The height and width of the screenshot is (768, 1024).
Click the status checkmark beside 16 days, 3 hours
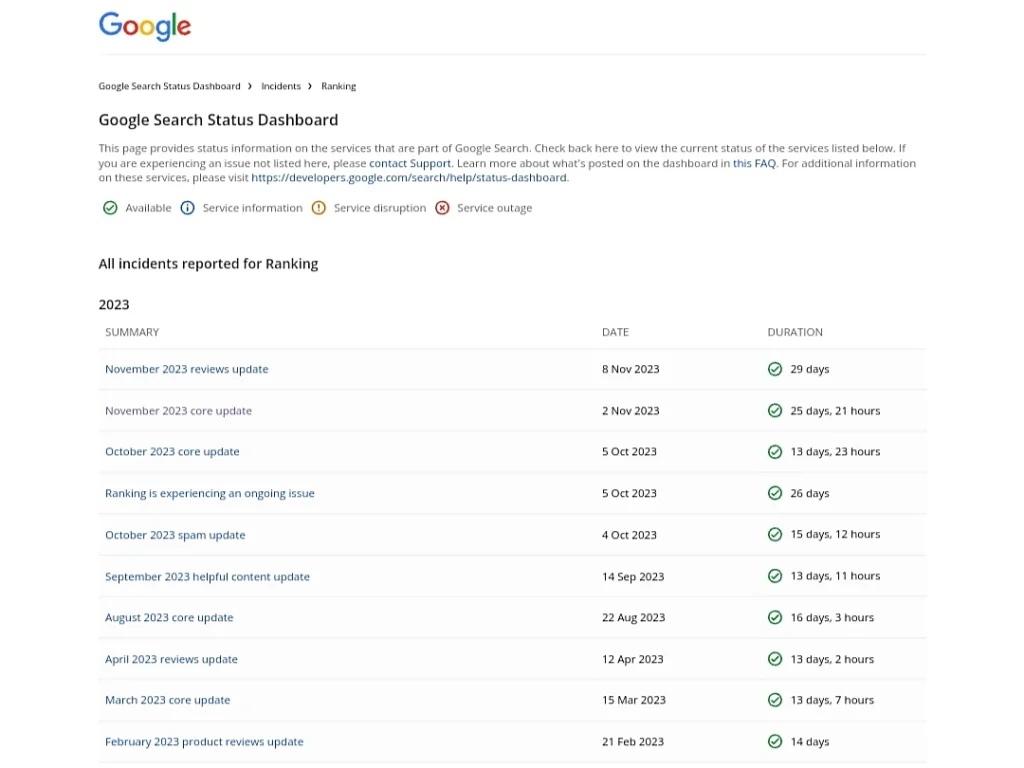click(x=775, y=617)
